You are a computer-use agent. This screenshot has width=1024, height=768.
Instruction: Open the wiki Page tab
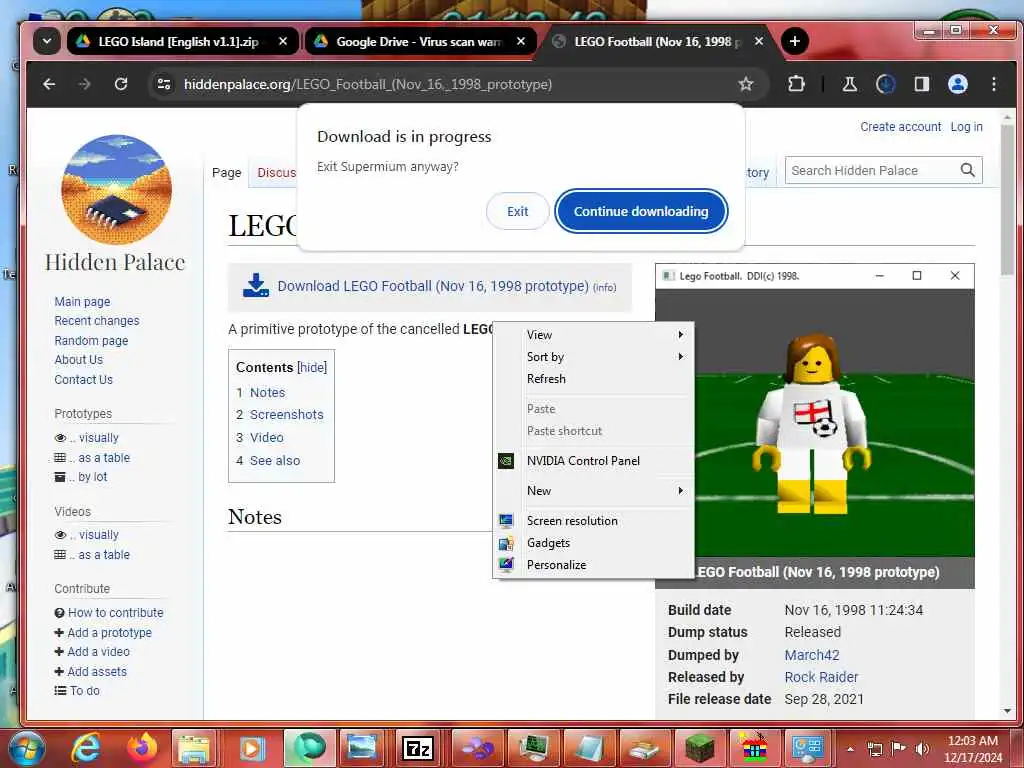[x=227, y=172]
